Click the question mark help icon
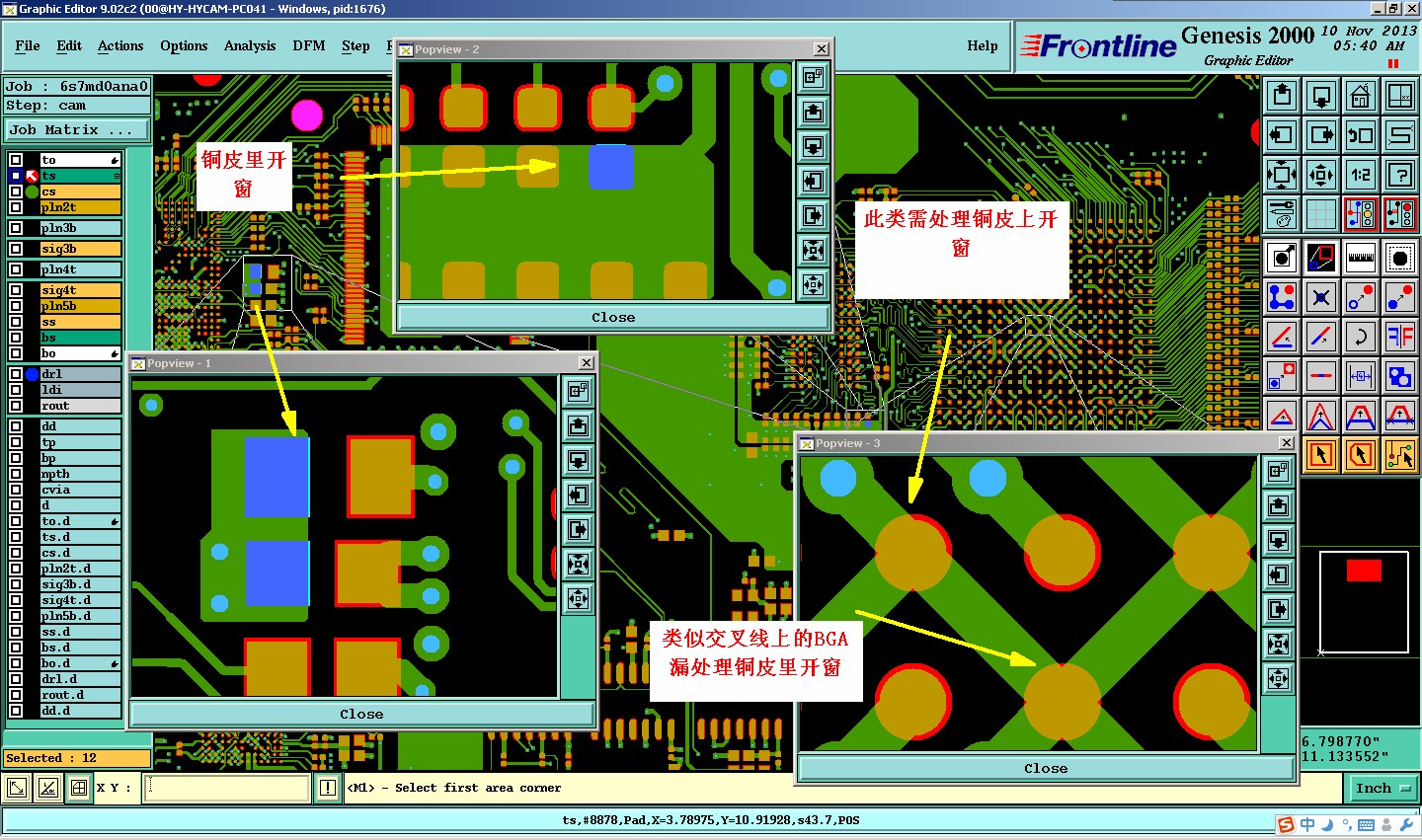 [1400, 175]
